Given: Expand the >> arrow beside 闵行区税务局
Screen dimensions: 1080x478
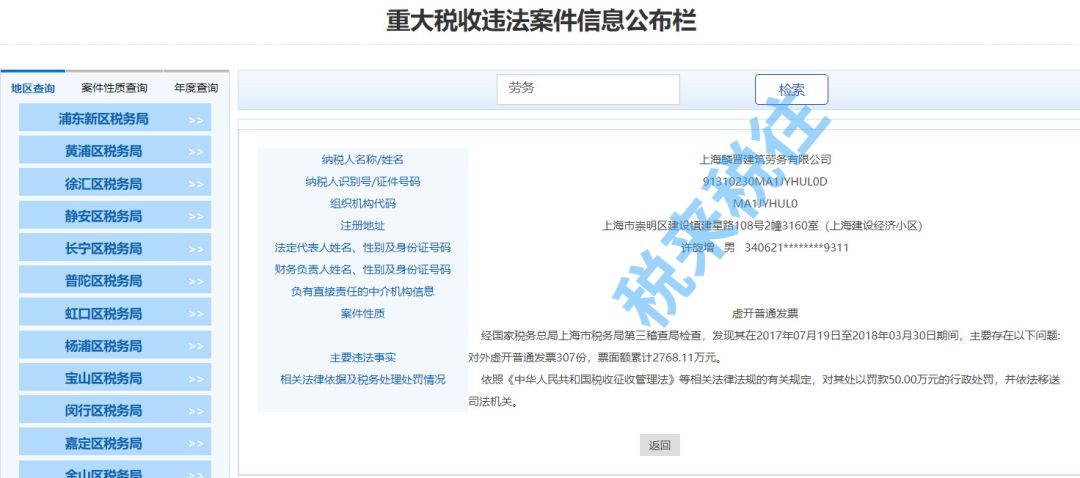Looking at the screenshot, I should click(x=196, y=412).
